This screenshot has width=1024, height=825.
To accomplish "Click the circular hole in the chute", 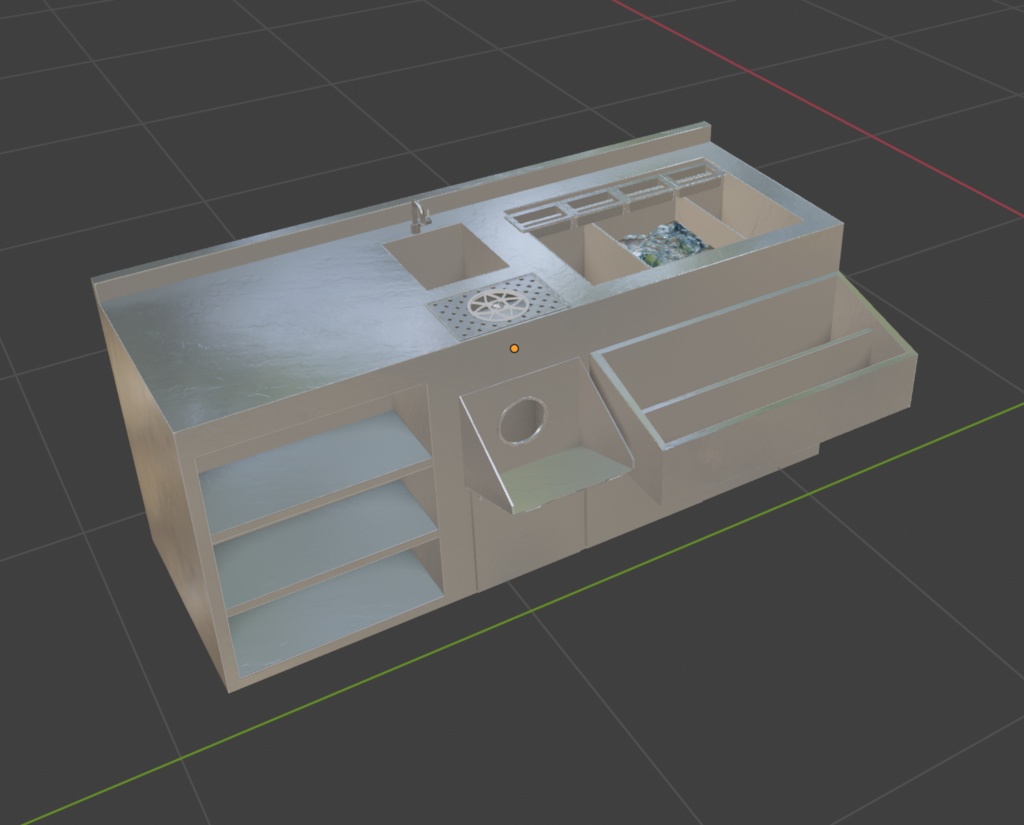I will [x=522, y=421].
